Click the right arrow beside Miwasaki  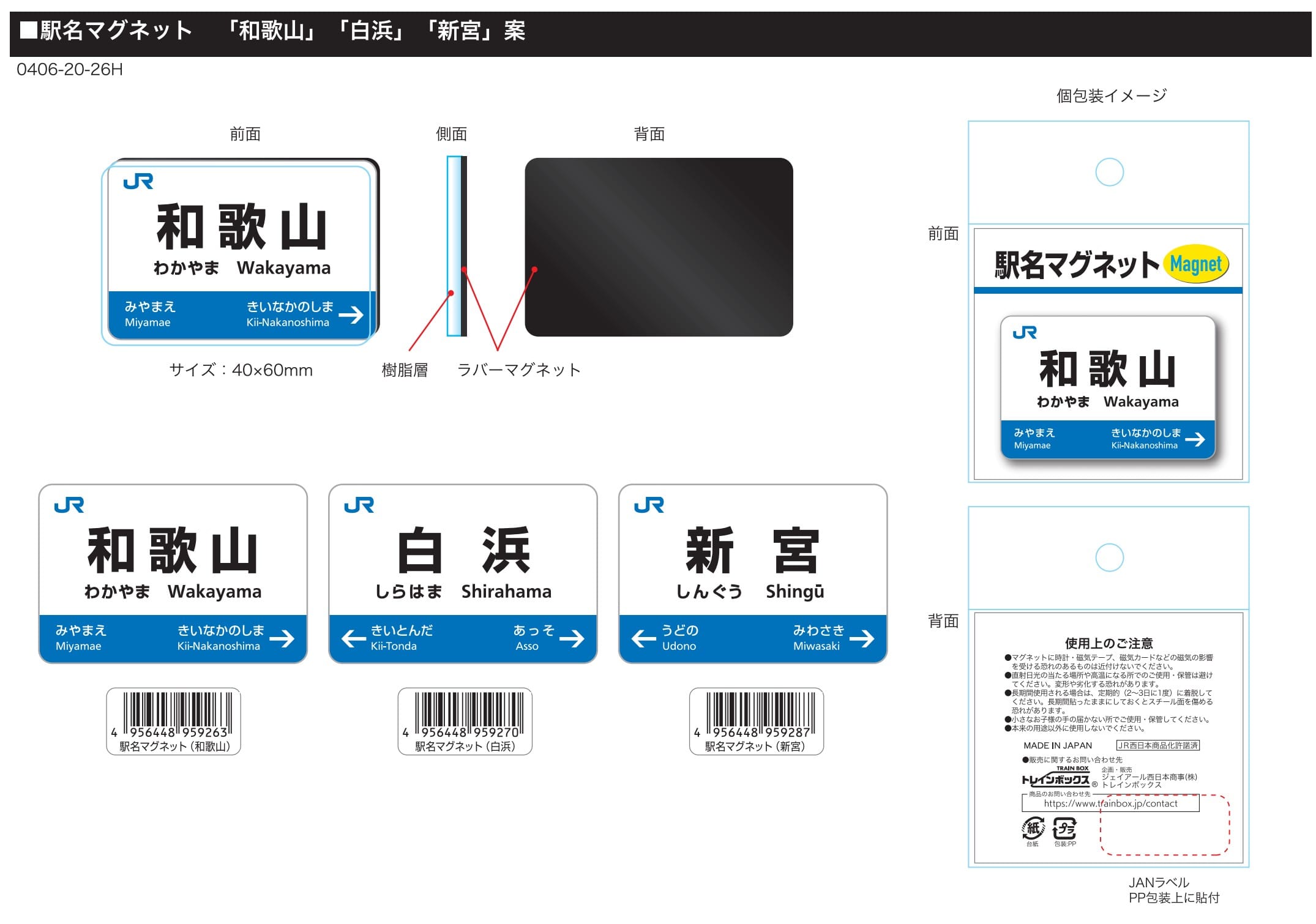(862, 638)
